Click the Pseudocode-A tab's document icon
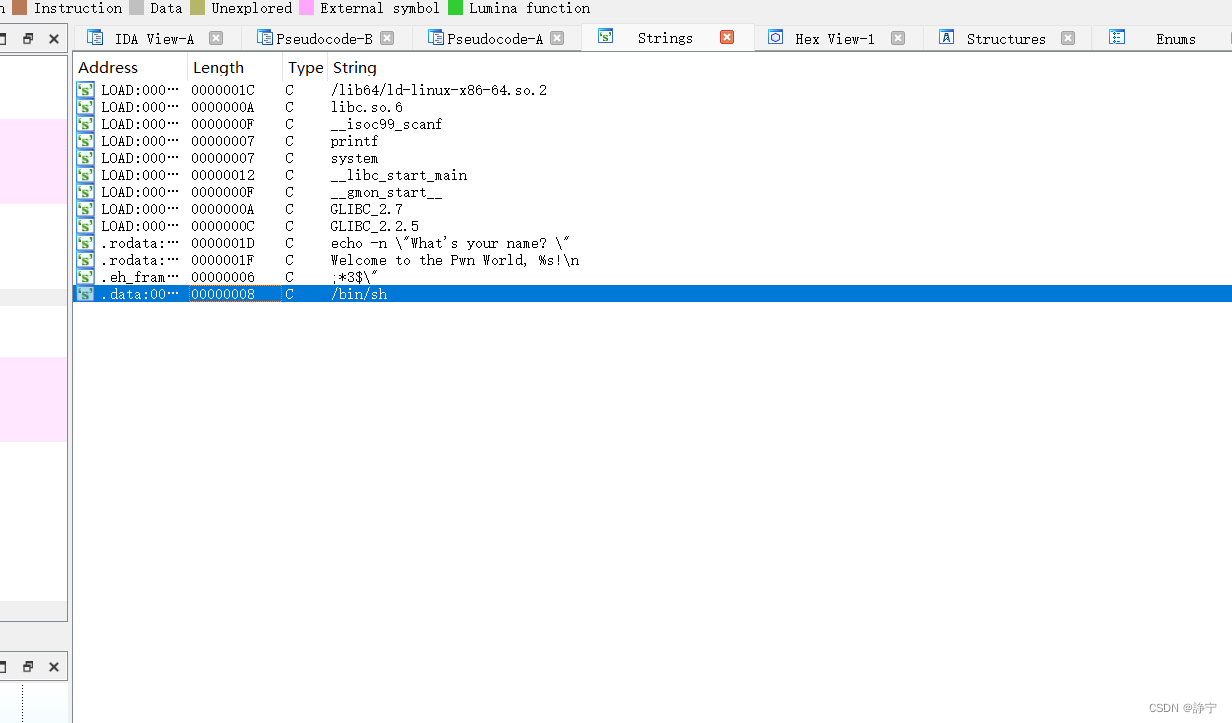Image resolution: width=1232 pixels, height=723 pixels. pyautogui.click(x=437, y=38)
